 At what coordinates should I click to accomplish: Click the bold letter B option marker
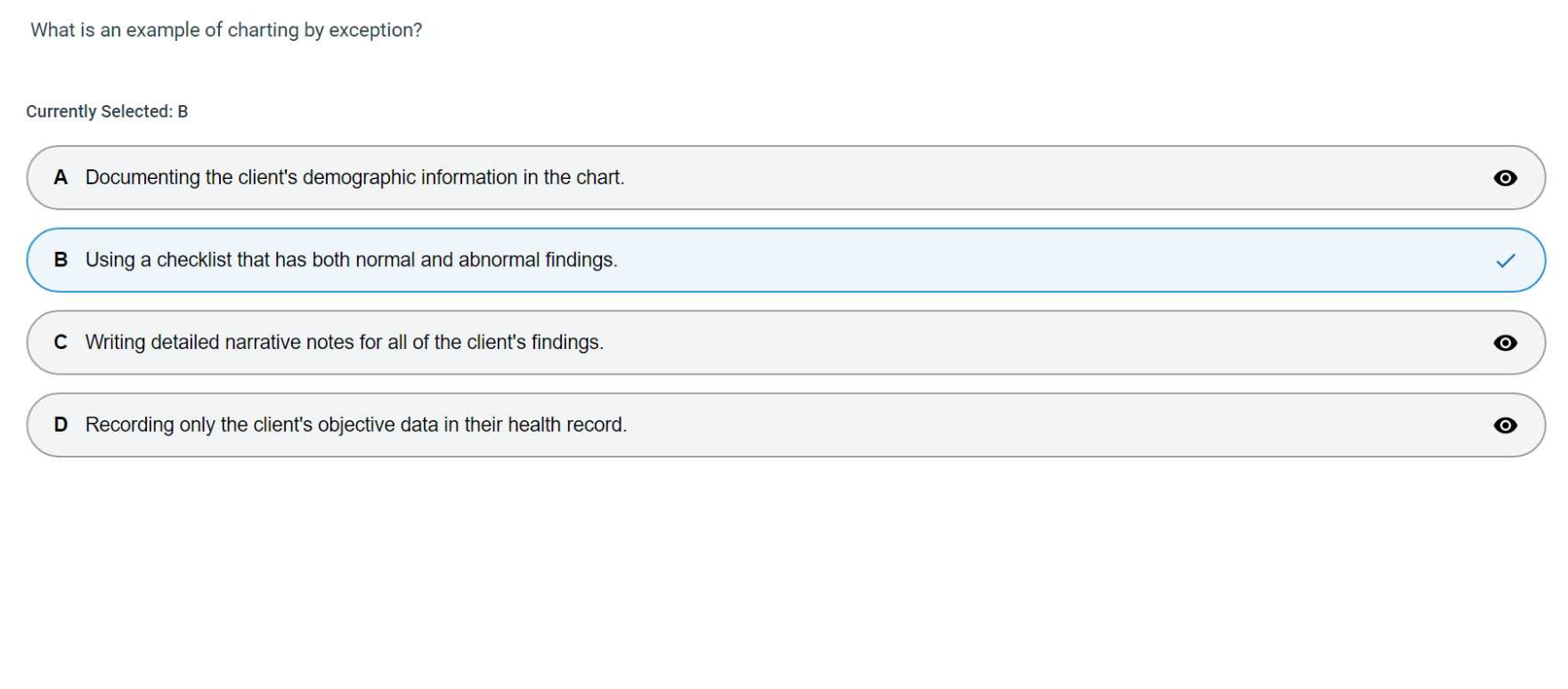(x=61, y=260)
